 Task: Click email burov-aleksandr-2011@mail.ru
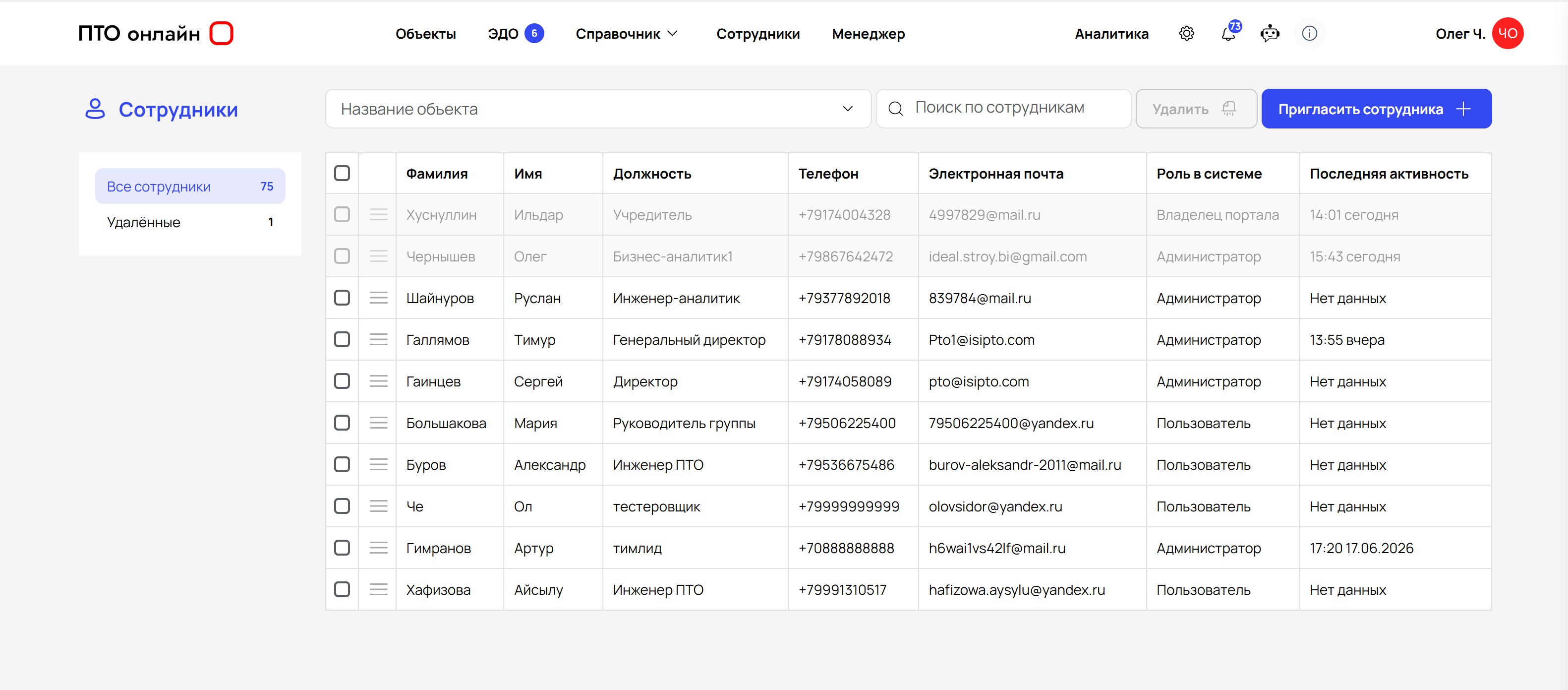1025,465
